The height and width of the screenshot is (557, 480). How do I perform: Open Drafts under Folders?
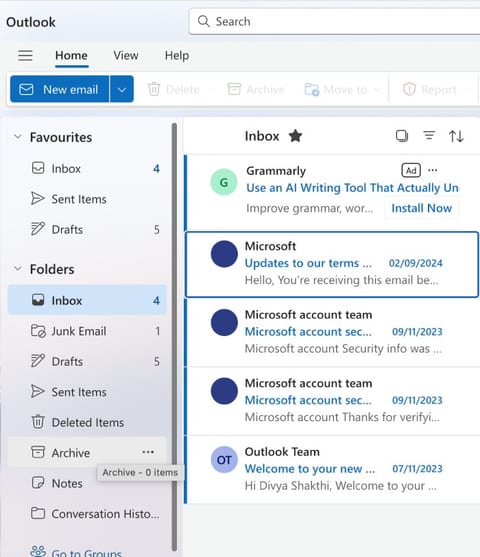click(x=87, y=361)
